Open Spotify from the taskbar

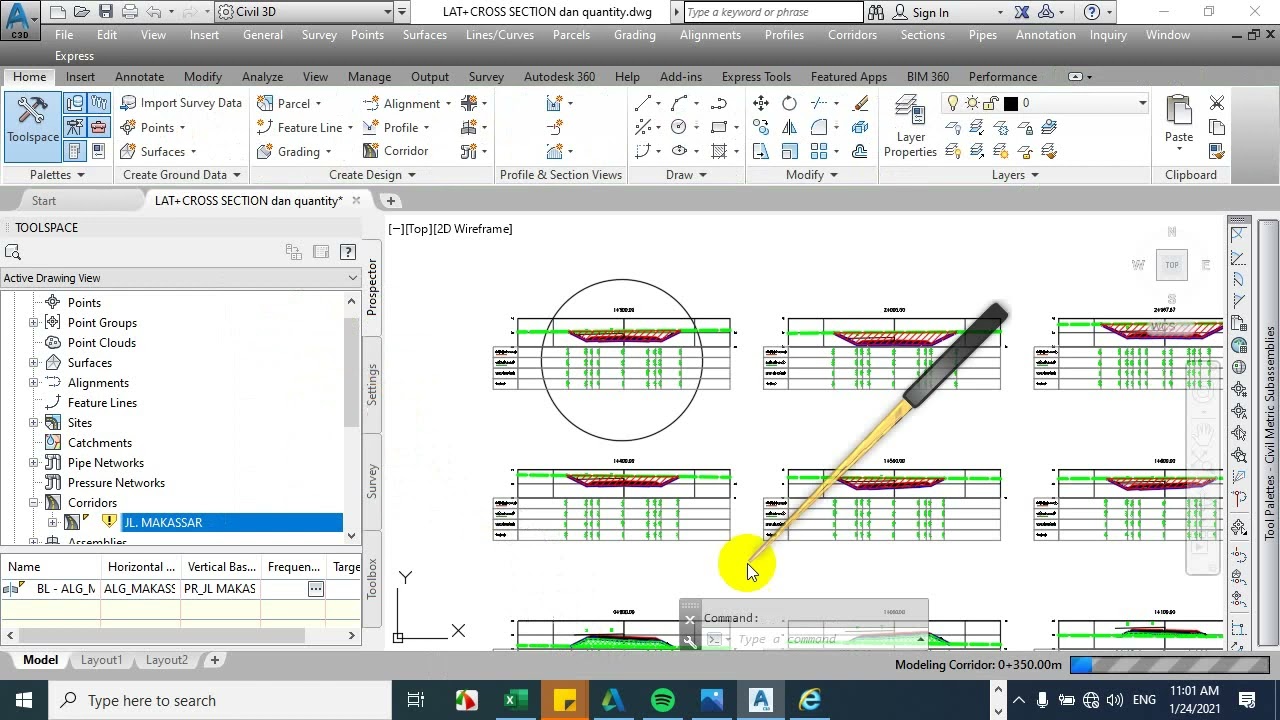coord(663,700)
